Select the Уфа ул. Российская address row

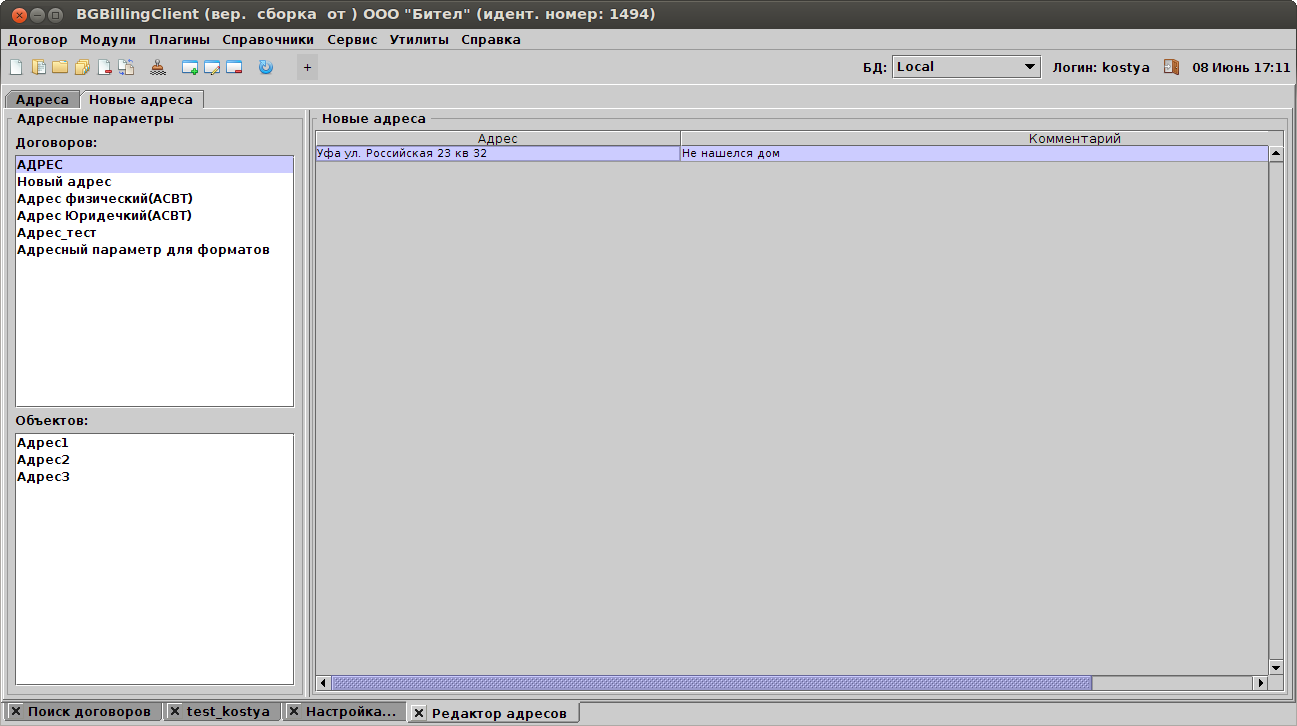(497, 154)
